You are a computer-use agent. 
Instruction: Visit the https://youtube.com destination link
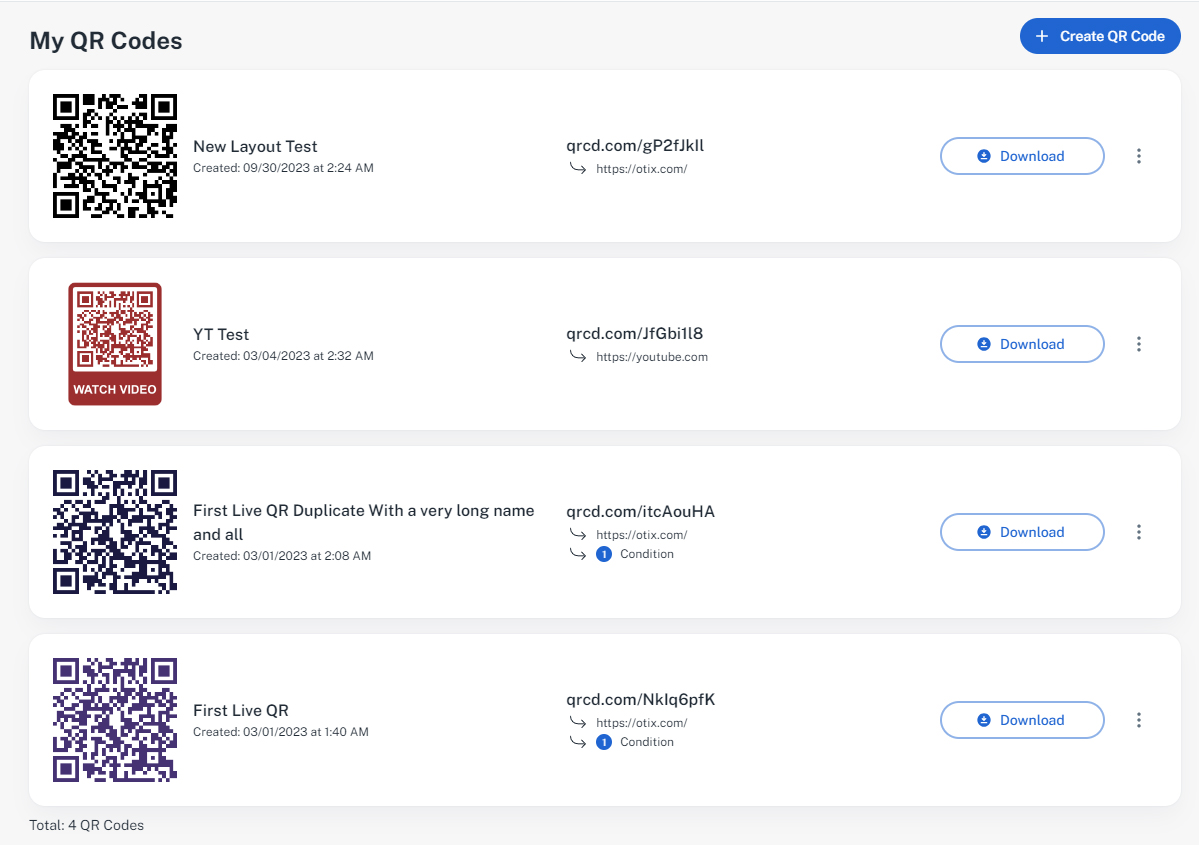651,356
